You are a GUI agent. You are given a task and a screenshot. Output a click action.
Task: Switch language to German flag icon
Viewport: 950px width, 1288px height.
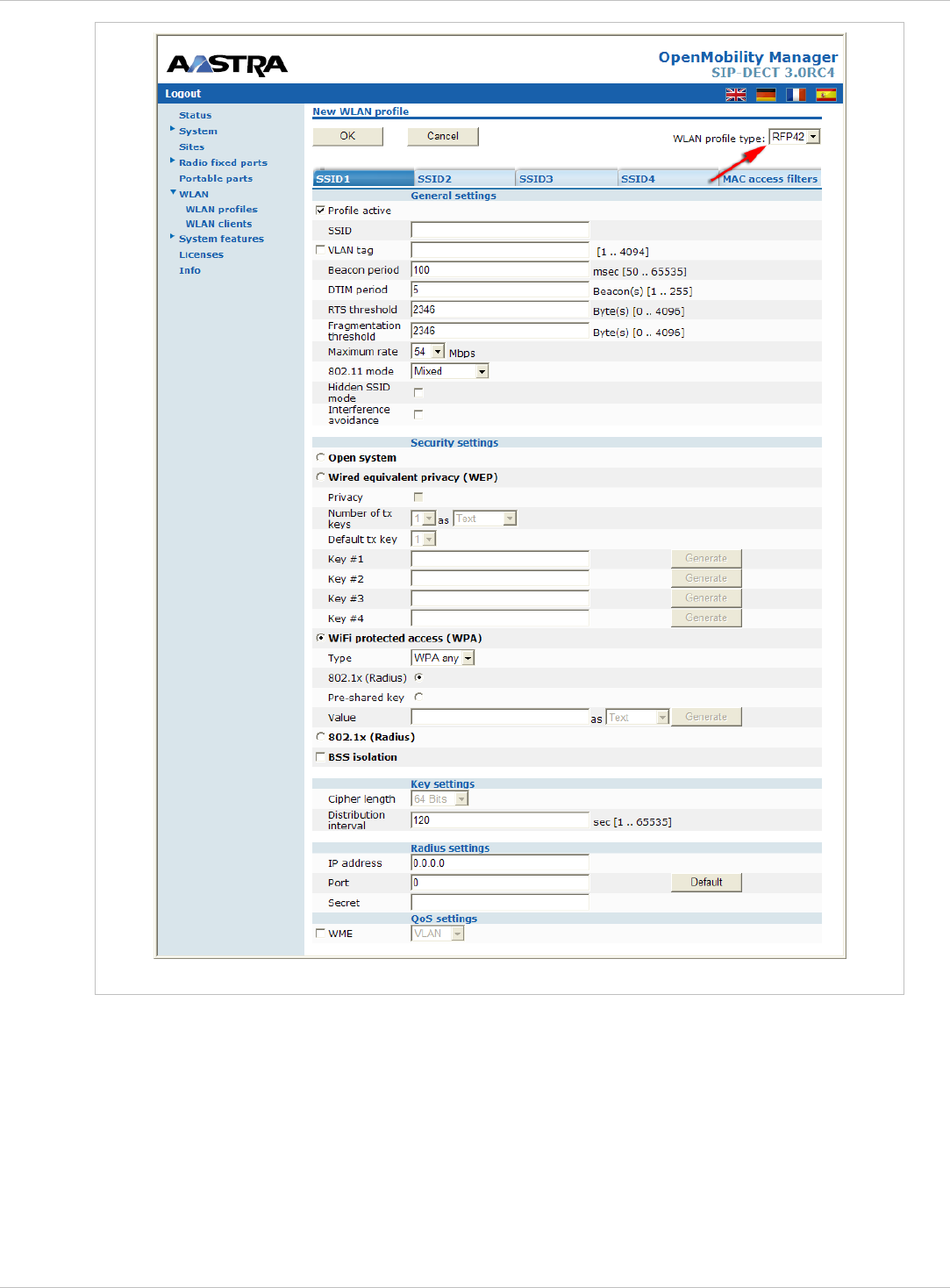tap(766, 95)
